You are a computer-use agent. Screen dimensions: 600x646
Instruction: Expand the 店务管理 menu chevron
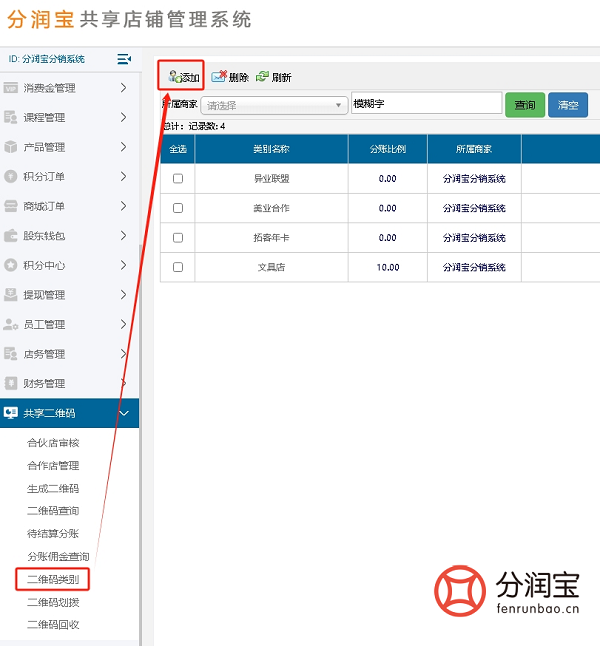click(x=123, y=354)
